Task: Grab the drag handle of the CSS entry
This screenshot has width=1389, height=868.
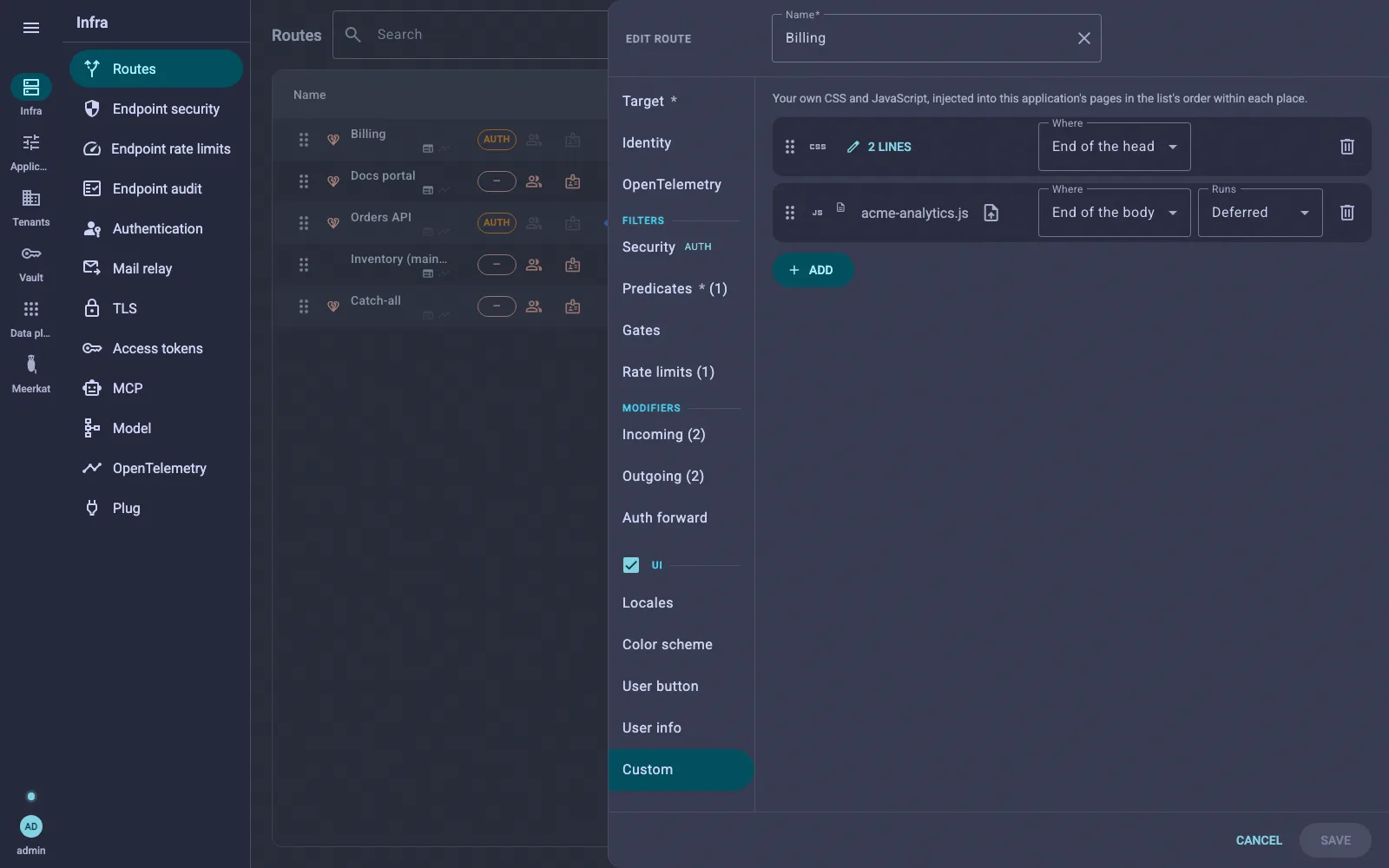Action: [x=790, y=147]
